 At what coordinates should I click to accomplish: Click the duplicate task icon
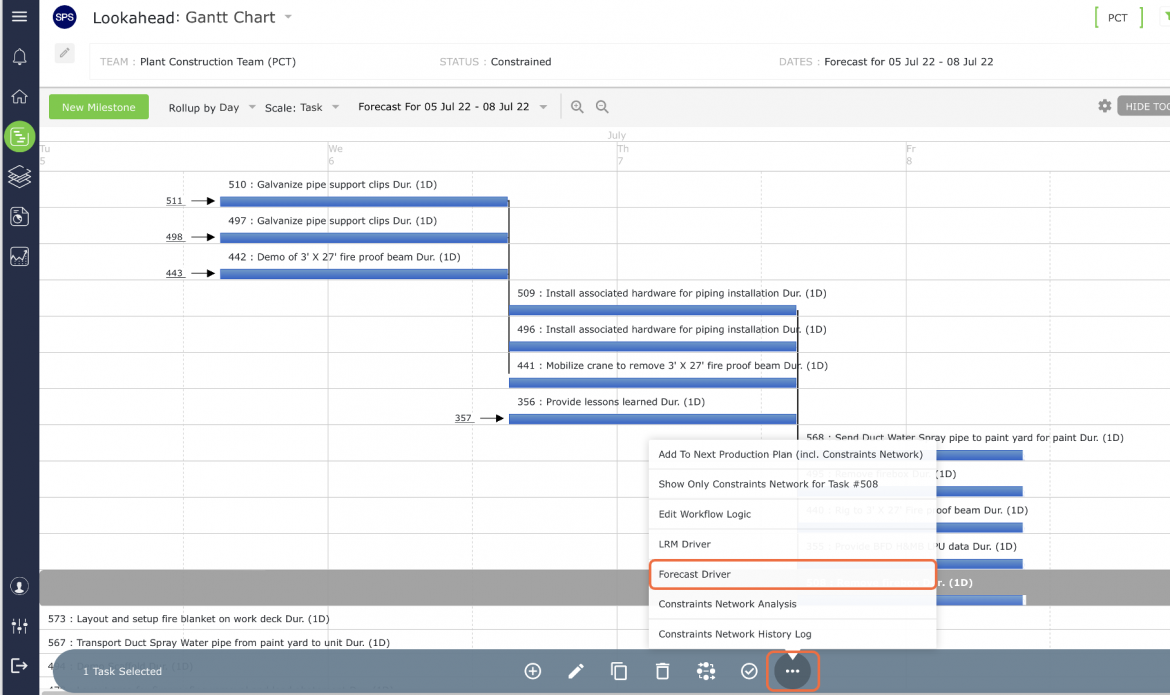click(619, 671)
